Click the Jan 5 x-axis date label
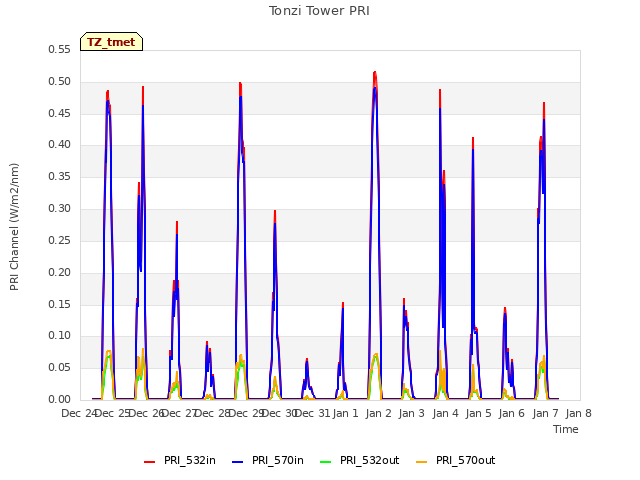Screen dimensions: 640x480 click(x=478, y=413)
